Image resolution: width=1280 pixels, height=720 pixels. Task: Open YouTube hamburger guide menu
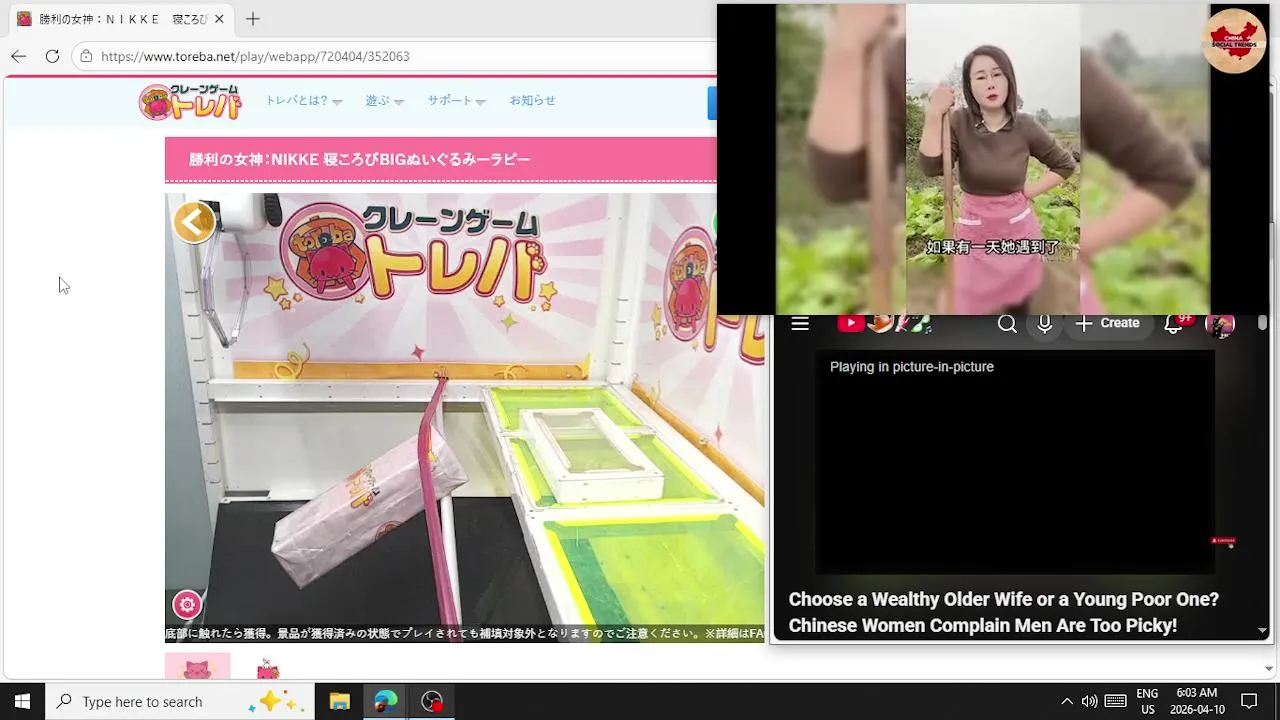[x=800, y=324]
